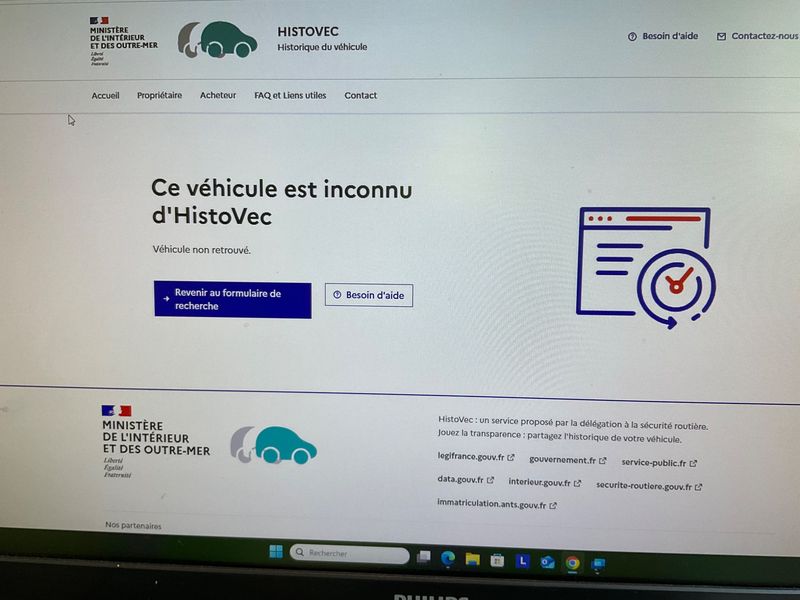Open the legifrance.gouv.fr link
Viewport: 800px width, 600px height.
click(x=476, y=457)
